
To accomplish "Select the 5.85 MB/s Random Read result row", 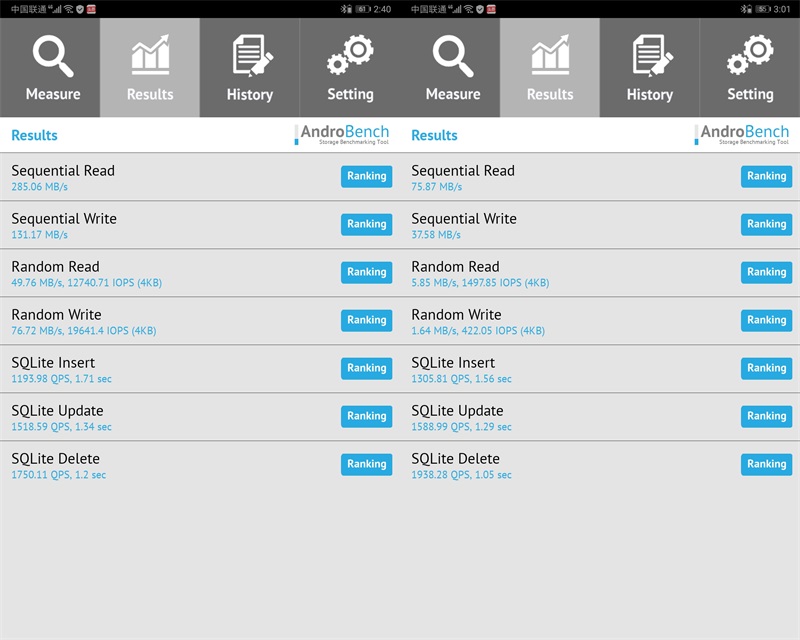I will (550, 273).
